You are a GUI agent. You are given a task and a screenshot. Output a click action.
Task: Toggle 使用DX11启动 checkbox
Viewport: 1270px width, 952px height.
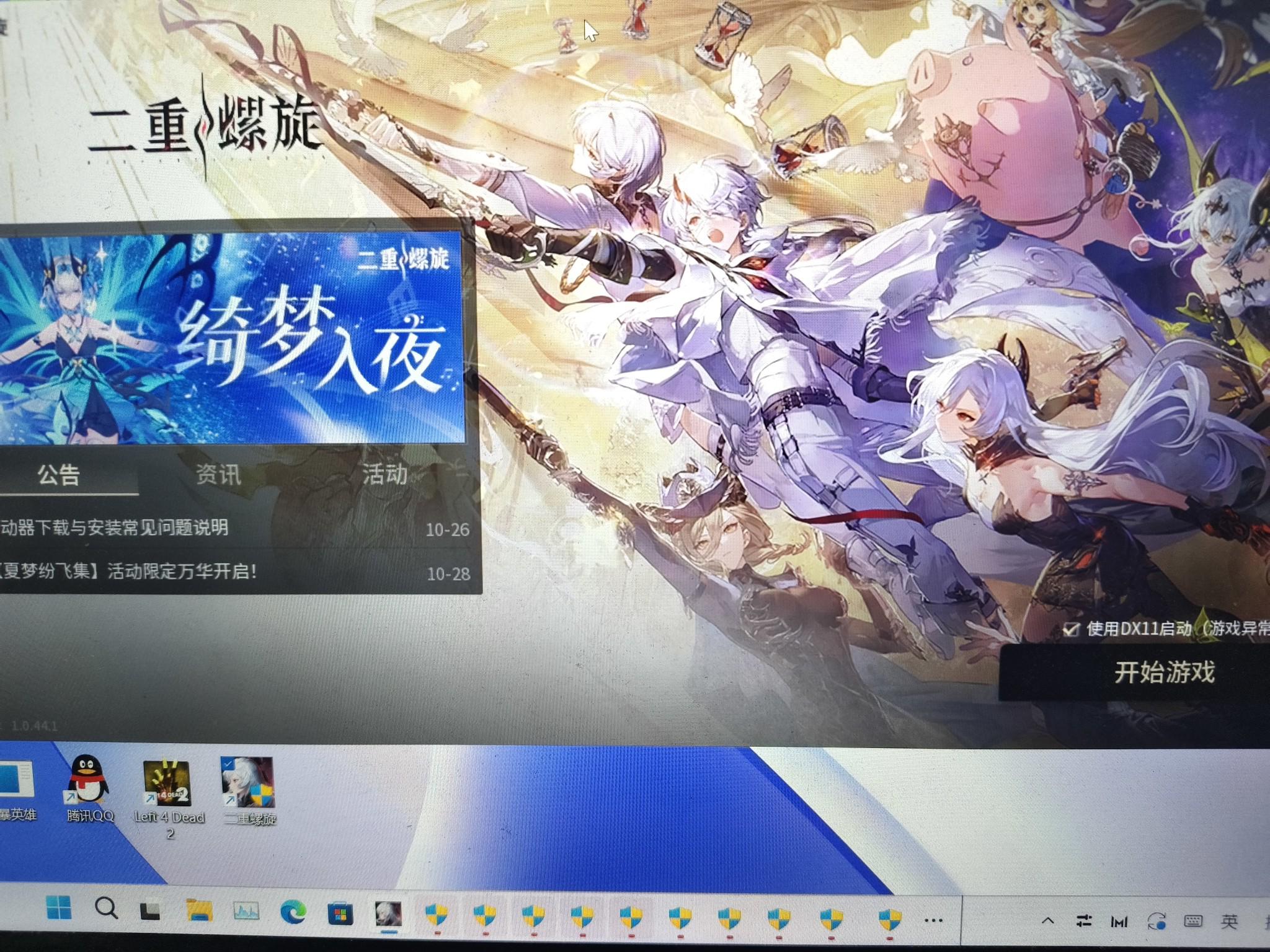coord(1070,630)
